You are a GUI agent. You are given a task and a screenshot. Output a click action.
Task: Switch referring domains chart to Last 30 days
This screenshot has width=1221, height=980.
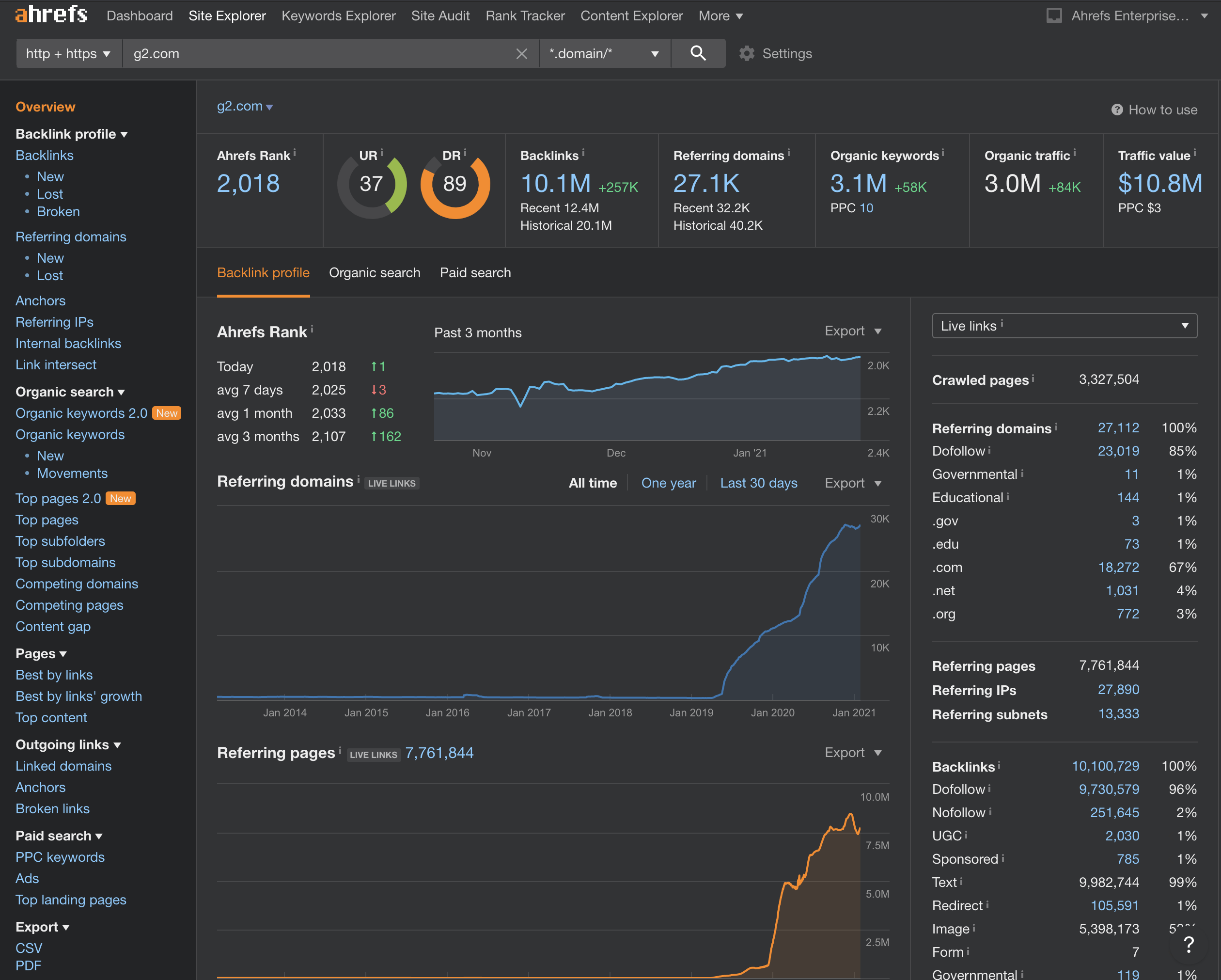click(758, 483)
